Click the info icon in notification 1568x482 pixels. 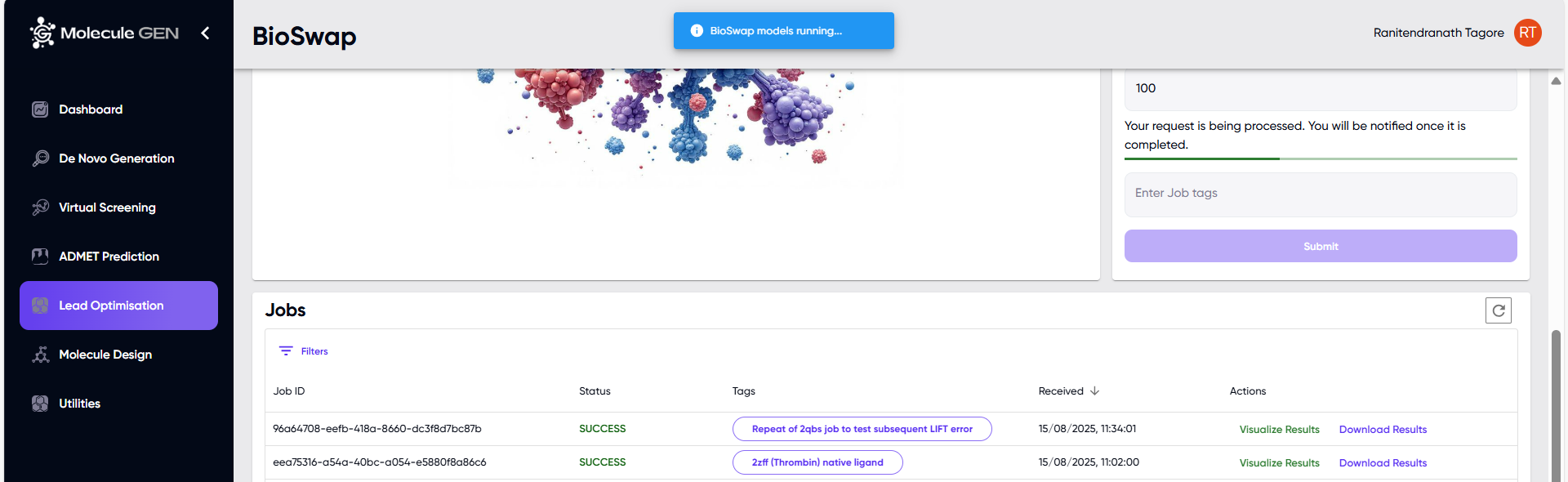(697, 31)
